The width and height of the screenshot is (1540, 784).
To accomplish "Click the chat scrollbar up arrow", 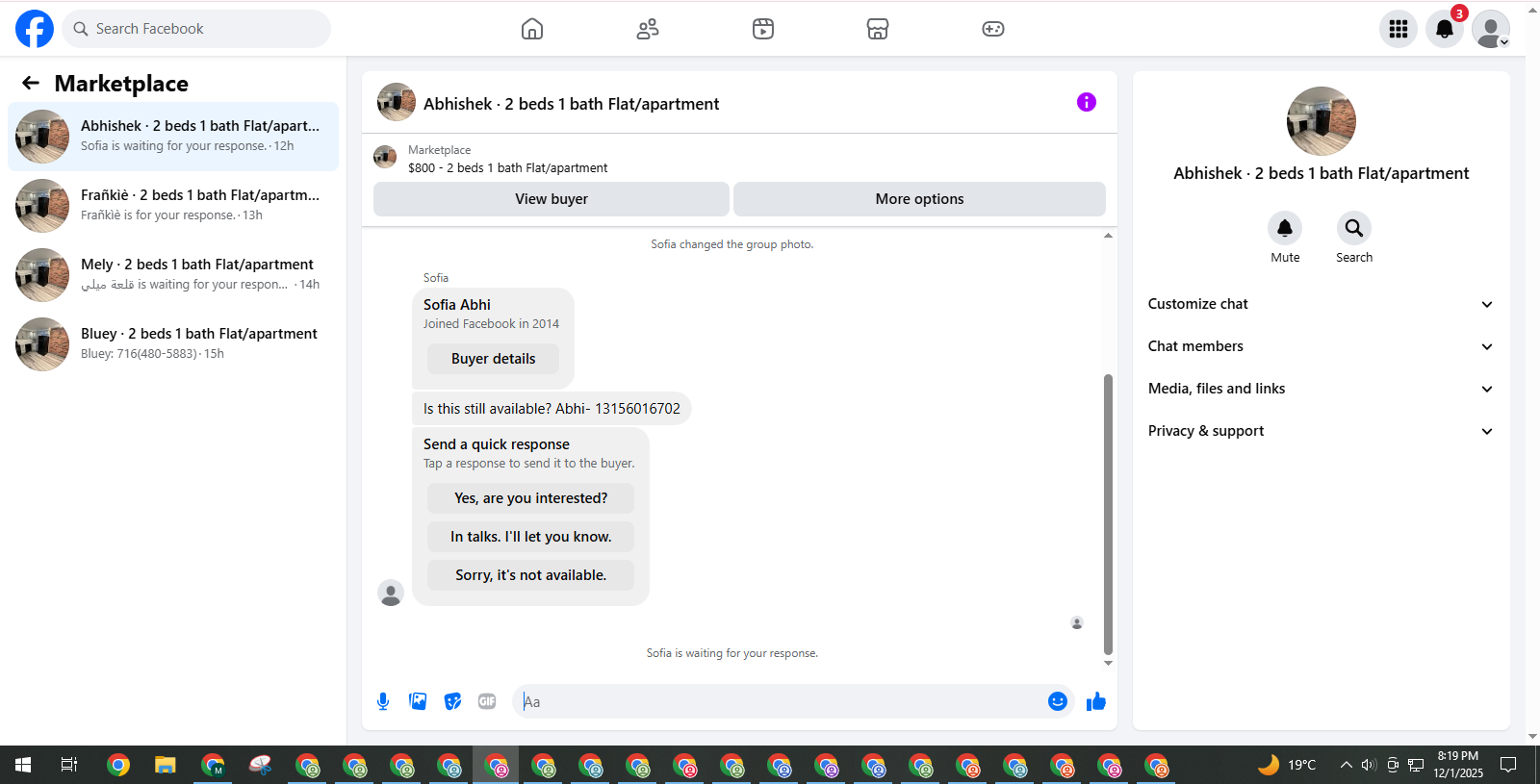I will point(1108,236).
